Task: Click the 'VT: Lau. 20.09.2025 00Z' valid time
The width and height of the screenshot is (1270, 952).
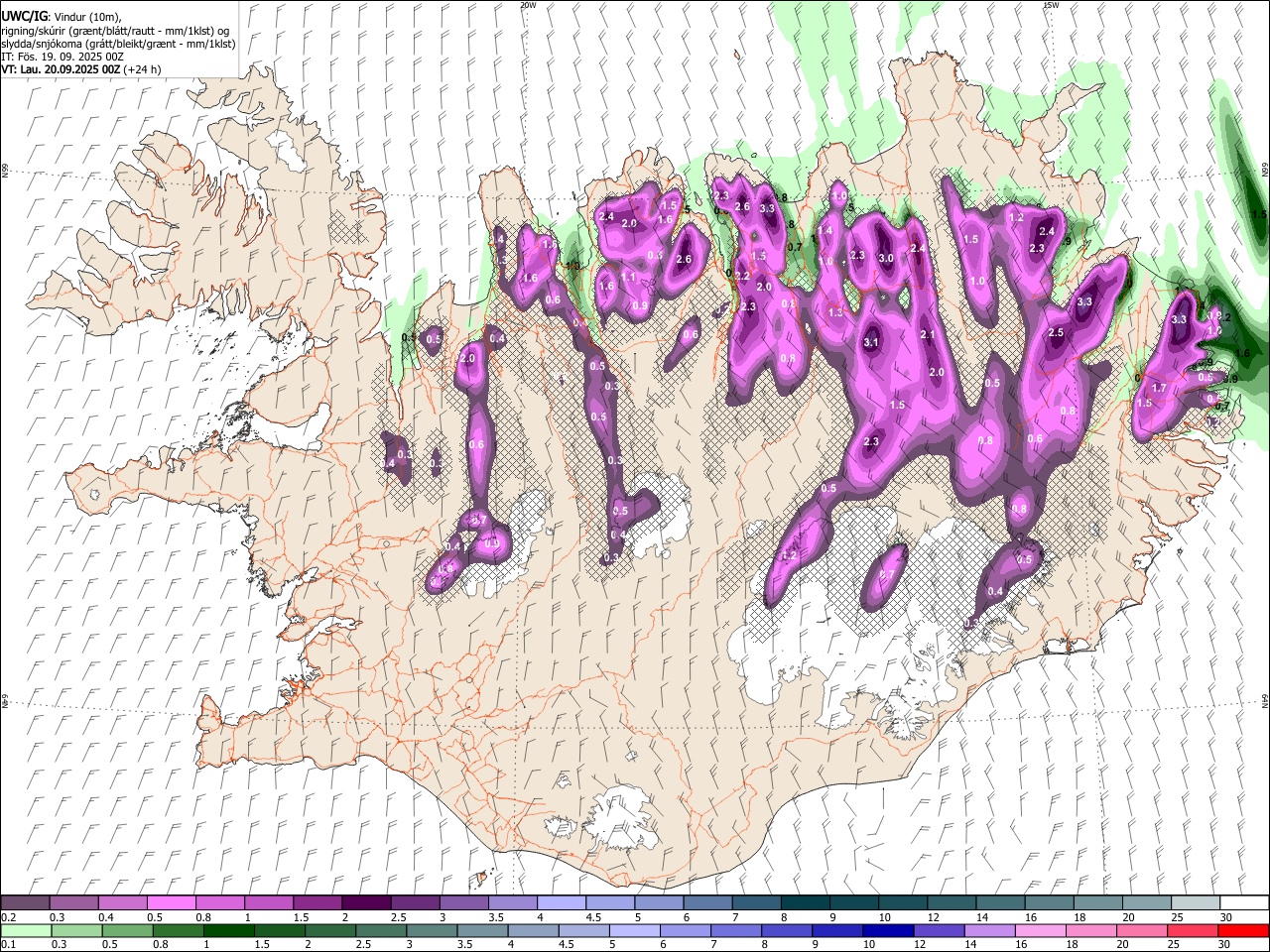Action: 62,68
